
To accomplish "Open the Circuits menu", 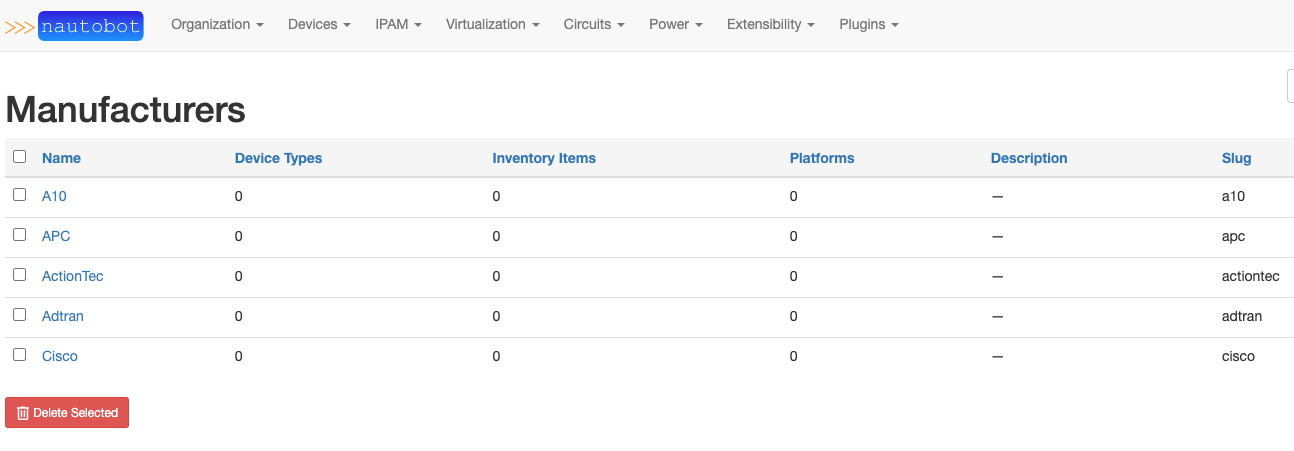I will [x=594, y=24].
